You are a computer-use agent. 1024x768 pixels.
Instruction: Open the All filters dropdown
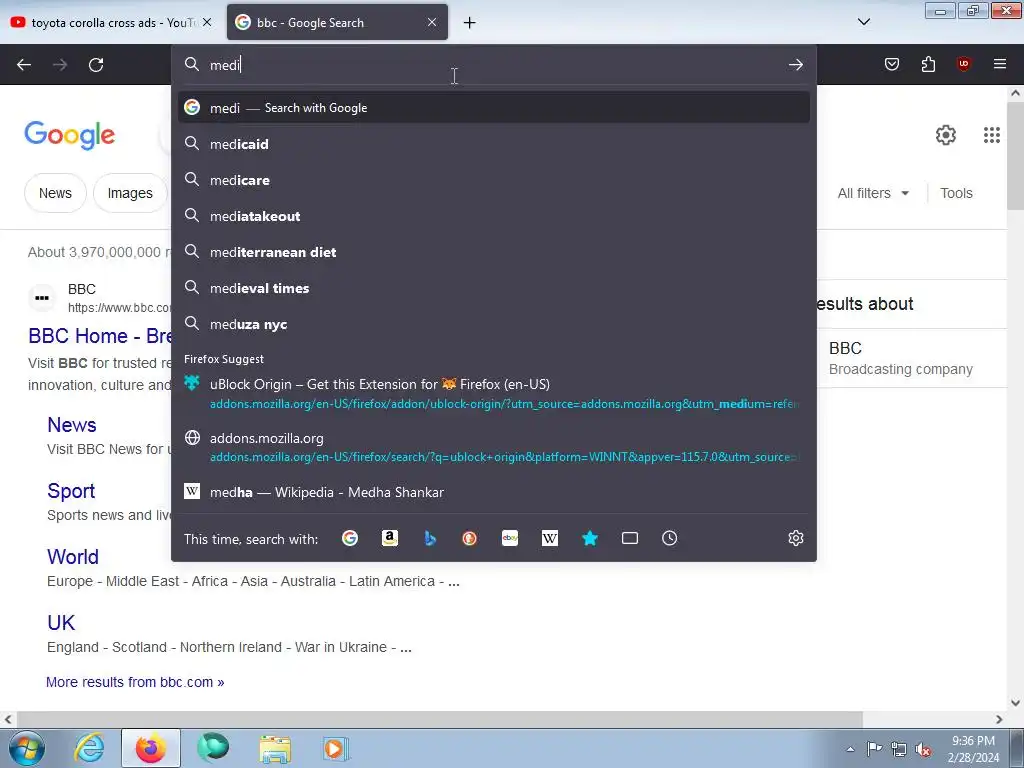(873, 193)
